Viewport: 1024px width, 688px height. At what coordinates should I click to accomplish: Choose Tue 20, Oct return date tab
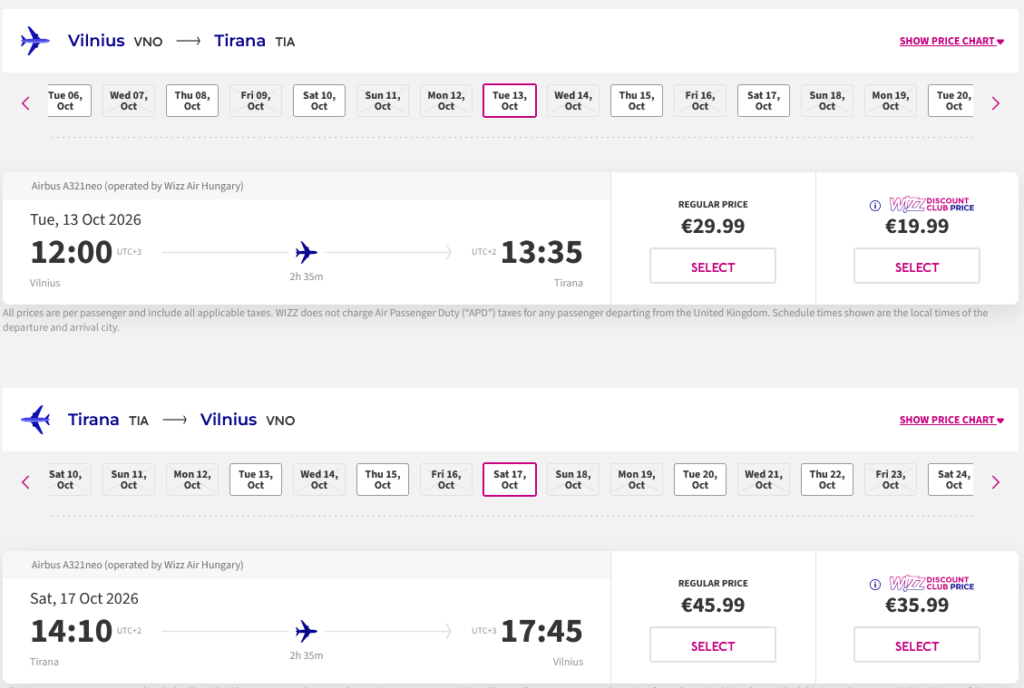[700, 480]
